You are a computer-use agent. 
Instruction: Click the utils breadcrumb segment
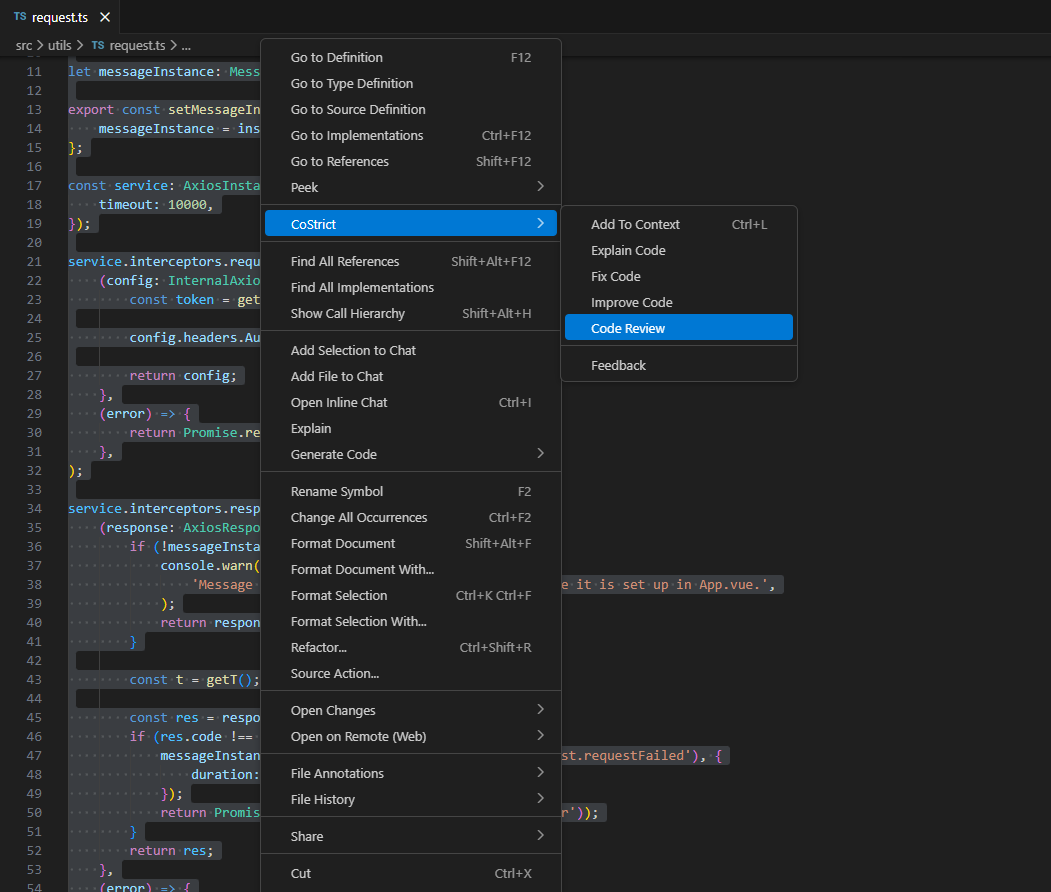[59, 45]
